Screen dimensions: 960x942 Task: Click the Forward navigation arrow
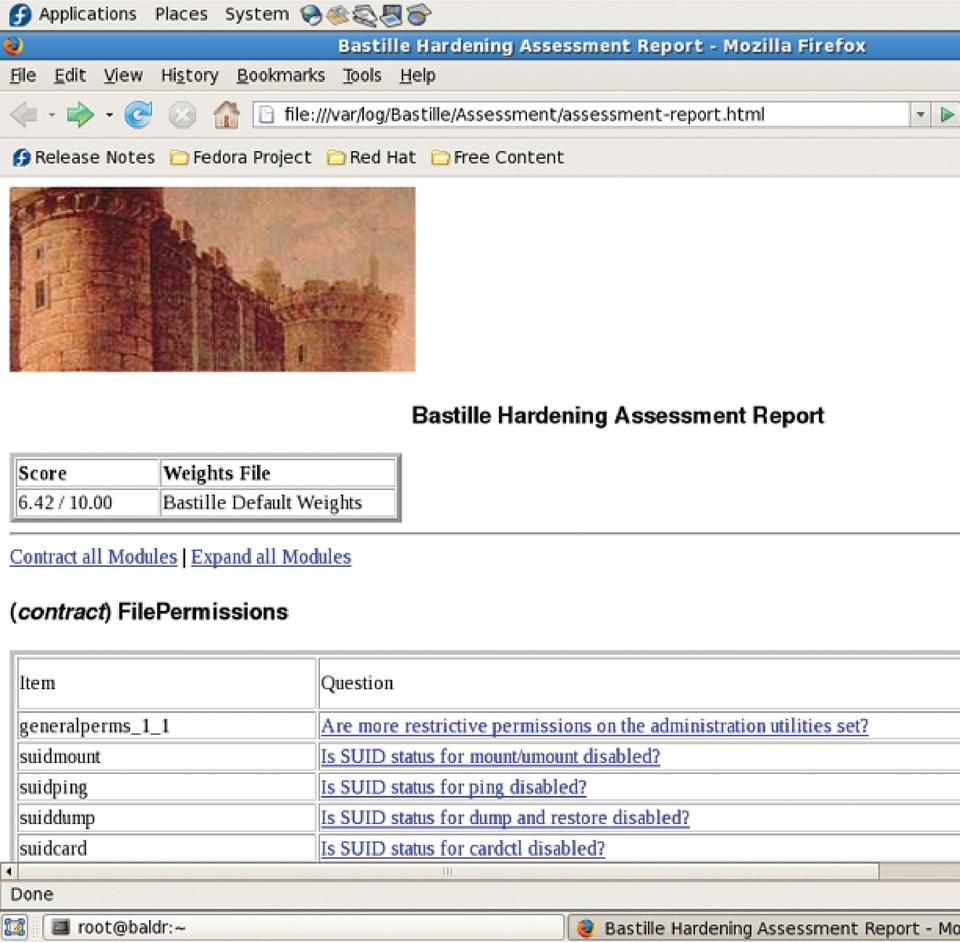click(x=80, y=115)
